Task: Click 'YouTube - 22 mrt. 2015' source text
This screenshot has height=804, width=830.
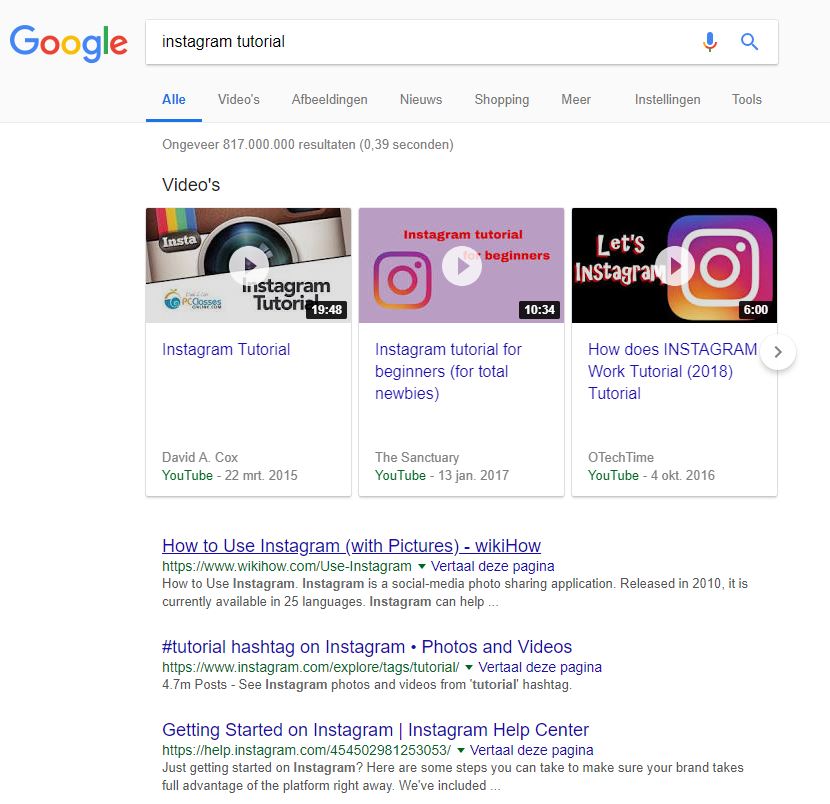Action: 230,475
